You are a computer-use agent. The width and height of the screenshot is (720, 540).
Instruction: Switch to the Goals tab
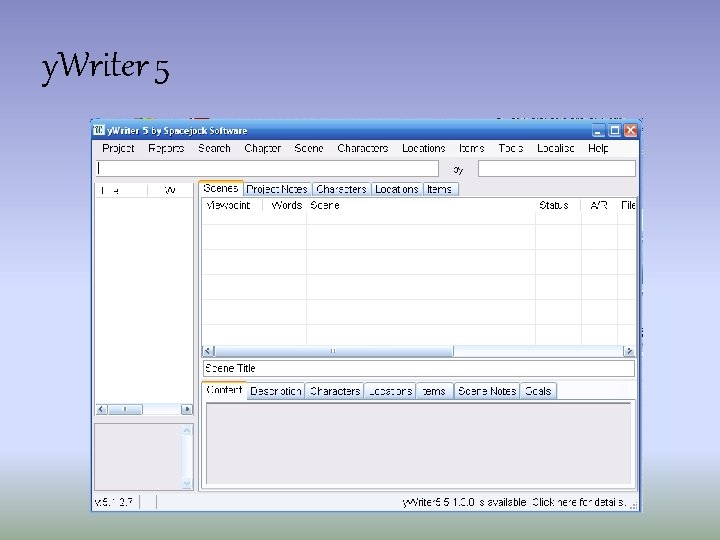[538, 391]
